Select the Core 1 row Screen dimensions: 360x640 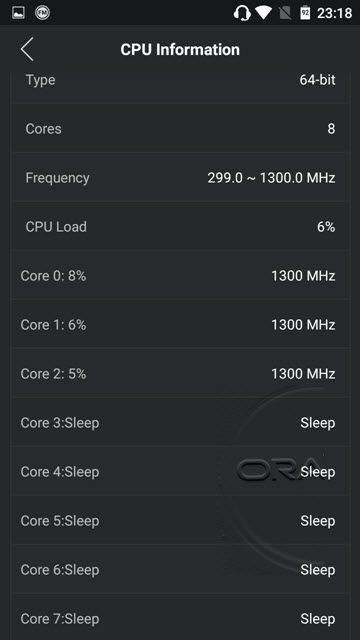pos(180,324)
